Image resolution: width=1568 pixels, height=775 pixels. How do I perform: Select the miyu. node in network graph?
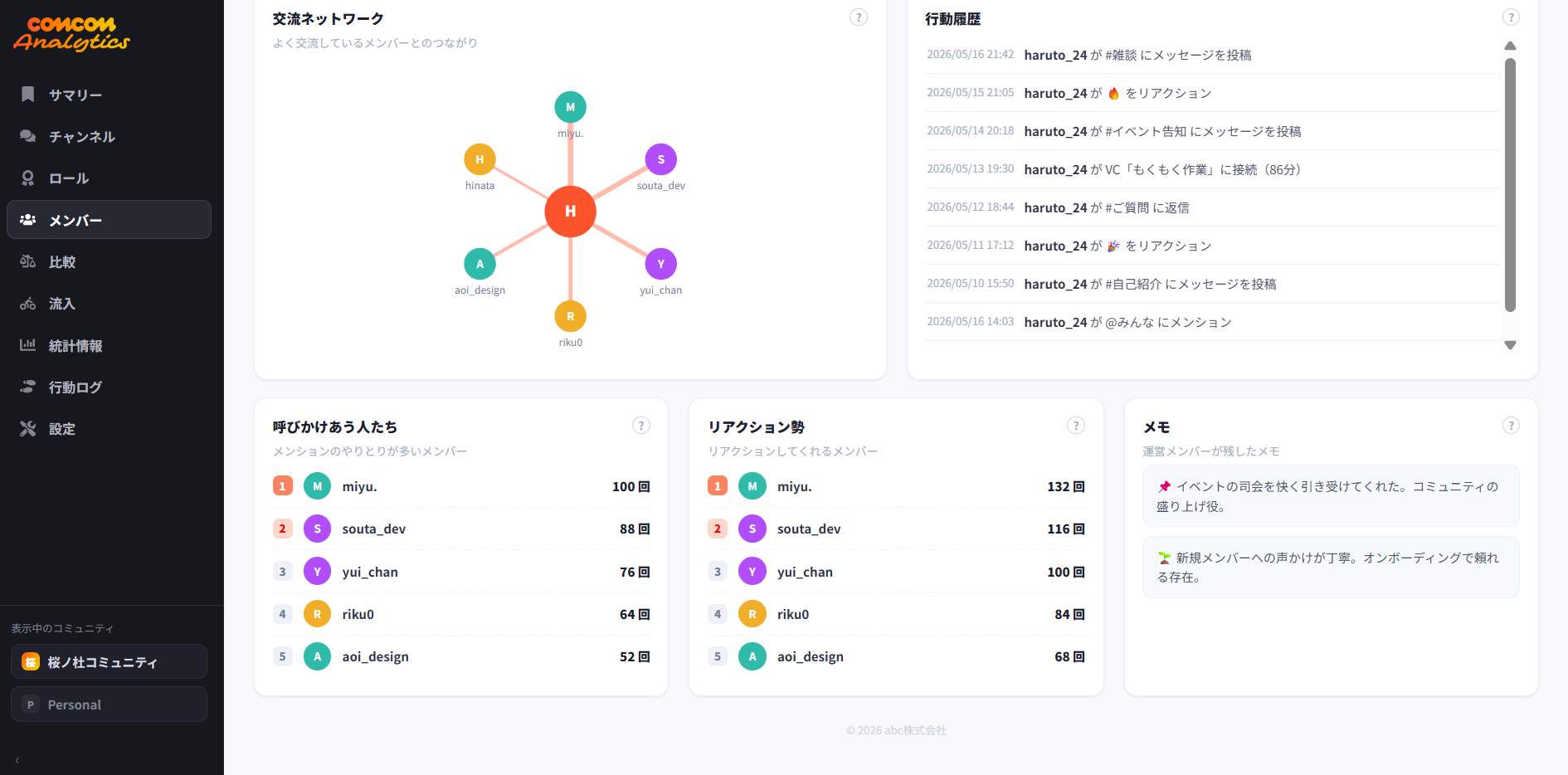point(570,107)
